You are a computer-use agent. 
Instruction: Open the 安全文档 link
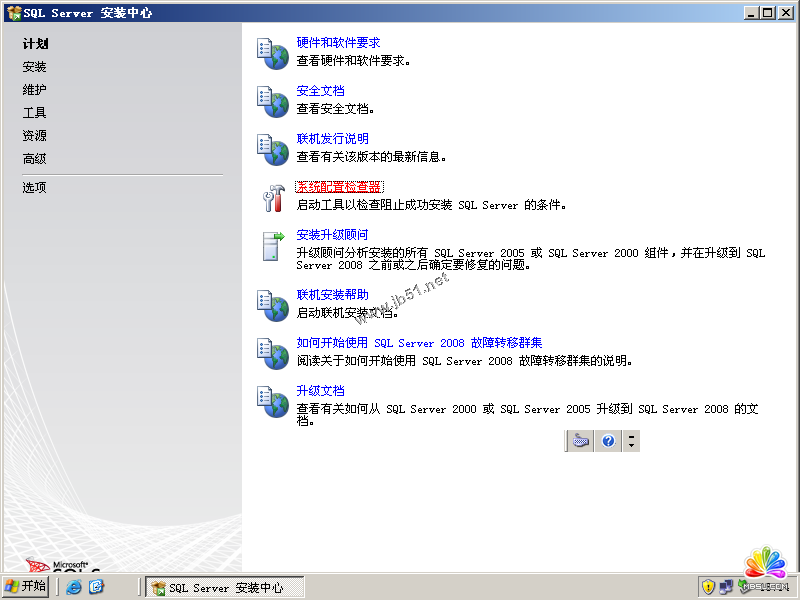pyautogui.click(x=320, y=91)
